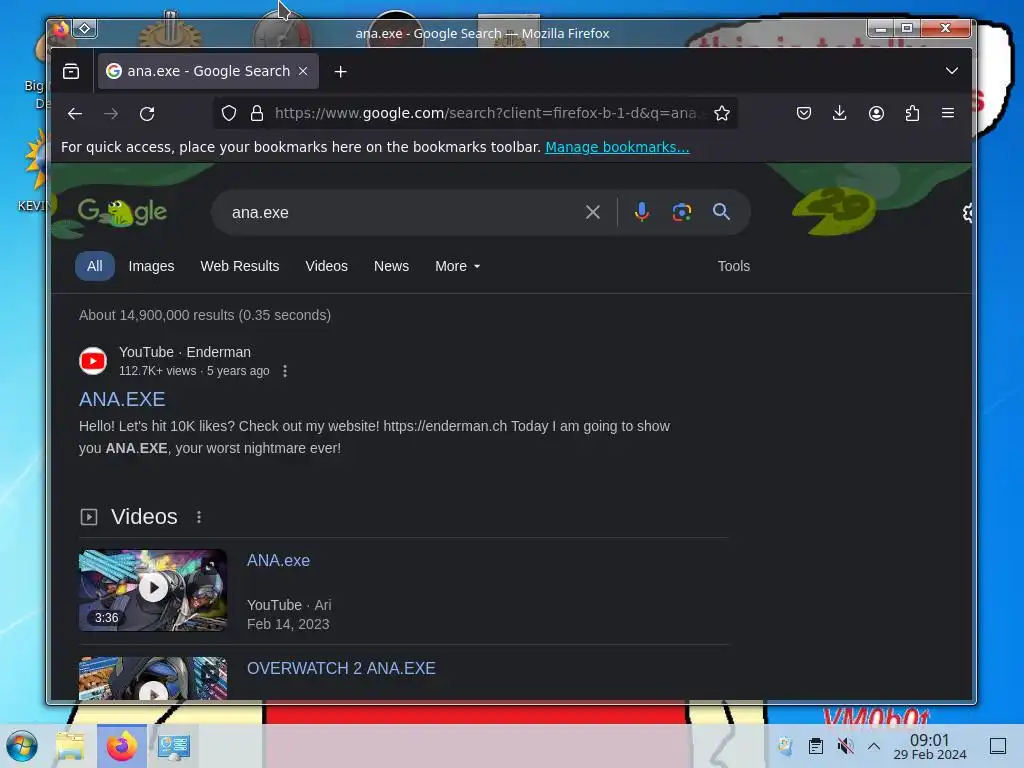Image resolution: width=1024 pixels, height=768 pixels.
Task: Open clock showing 09:01
Action: (929, 746)
